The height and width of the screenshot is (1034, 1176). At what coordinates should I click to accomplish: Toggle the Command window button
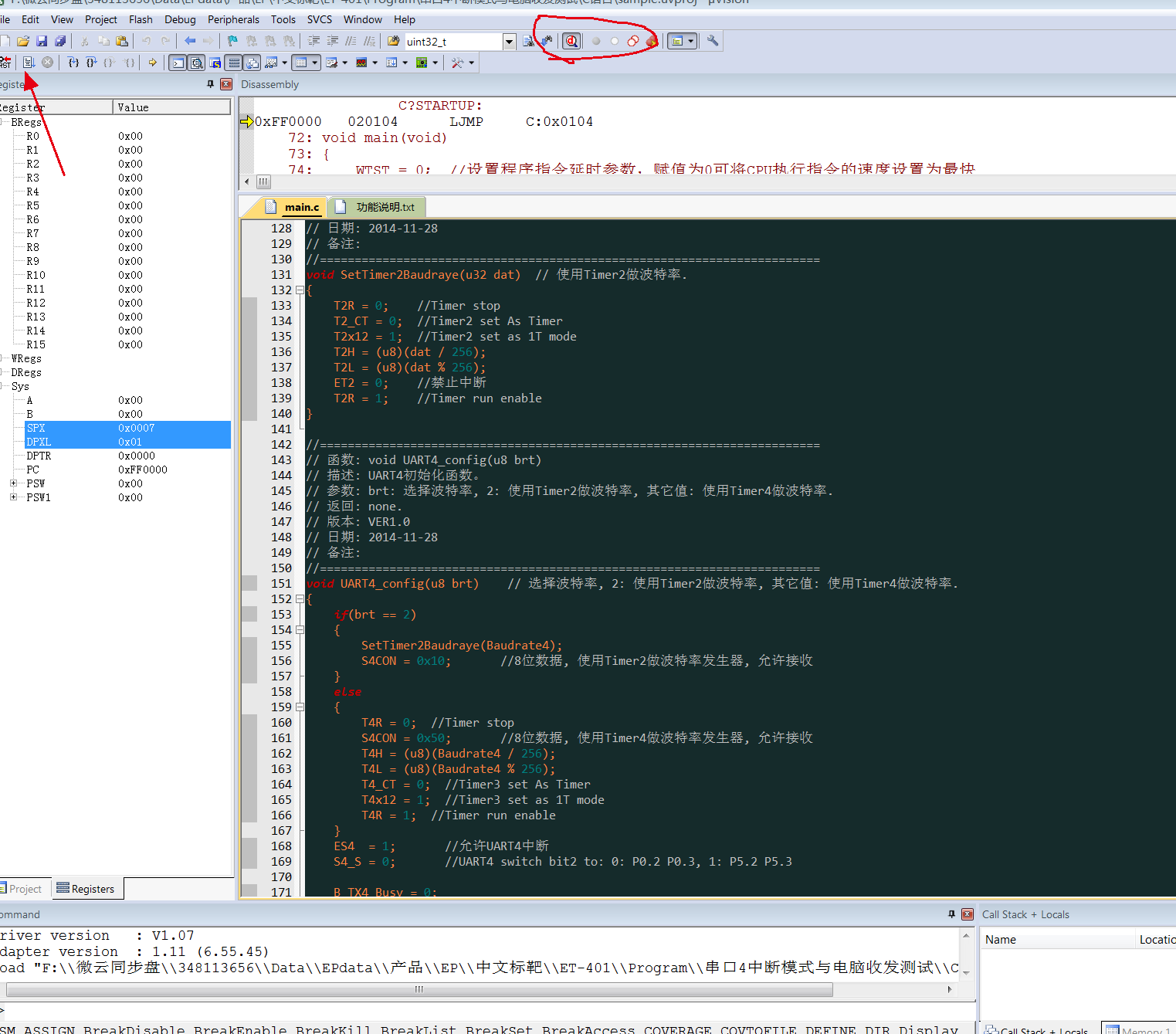pos(178,63)
